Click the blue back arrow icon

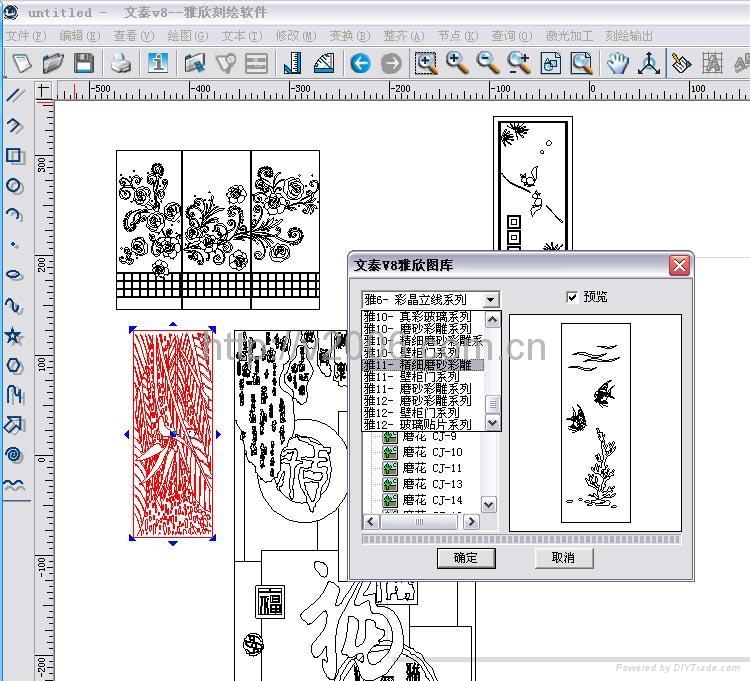[360, 63]
